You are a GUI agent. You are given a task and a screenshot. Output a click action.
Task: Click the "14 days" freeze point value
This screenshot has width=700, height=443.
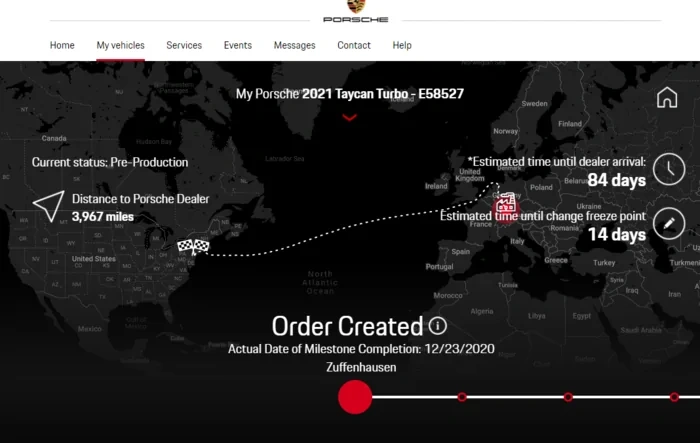pos(617,234)
